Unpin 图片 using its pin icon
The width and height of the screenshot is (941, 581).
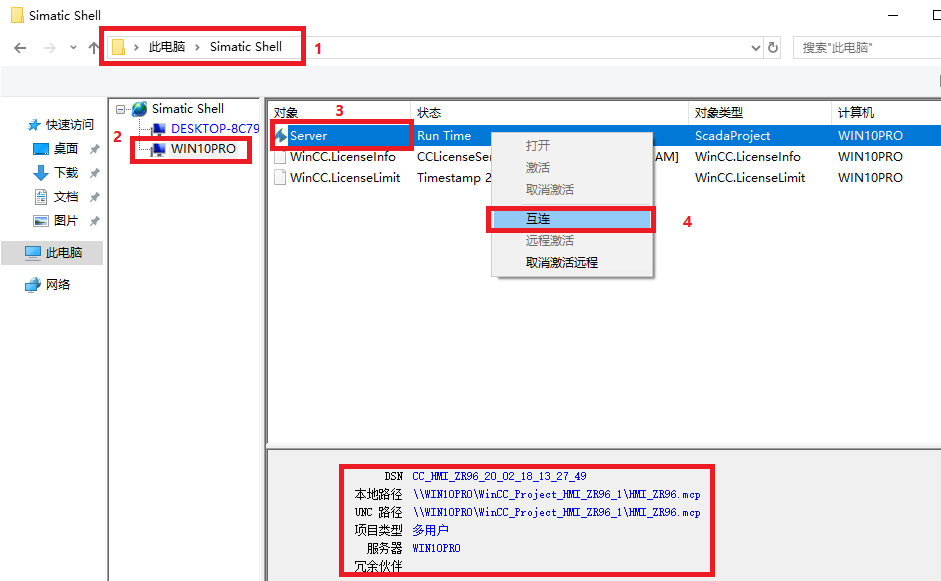[x=94, y=221]
